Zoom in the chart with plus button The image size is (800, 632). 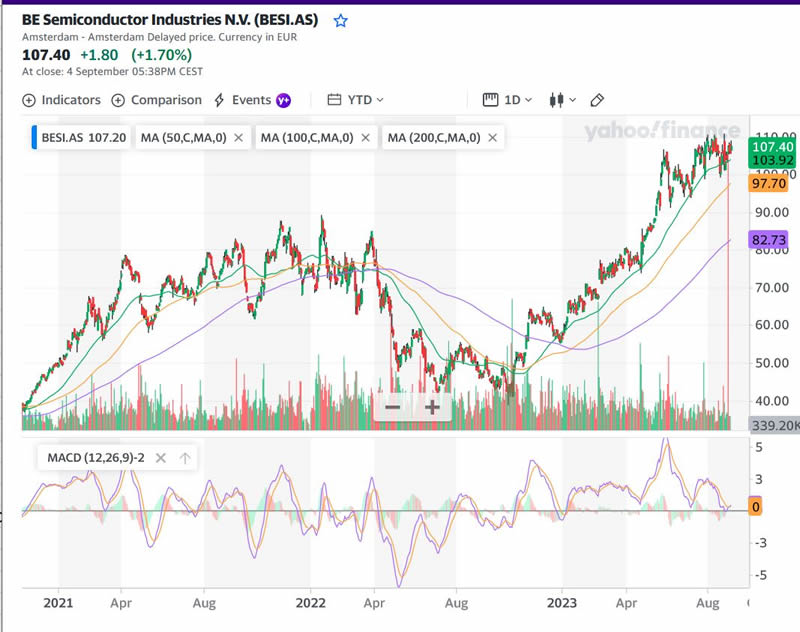coord(432,407)
